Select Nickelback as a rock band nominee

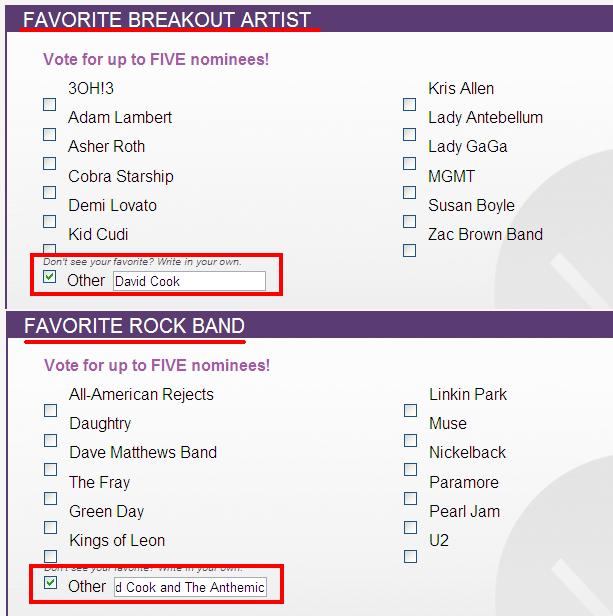click(410, 469)
